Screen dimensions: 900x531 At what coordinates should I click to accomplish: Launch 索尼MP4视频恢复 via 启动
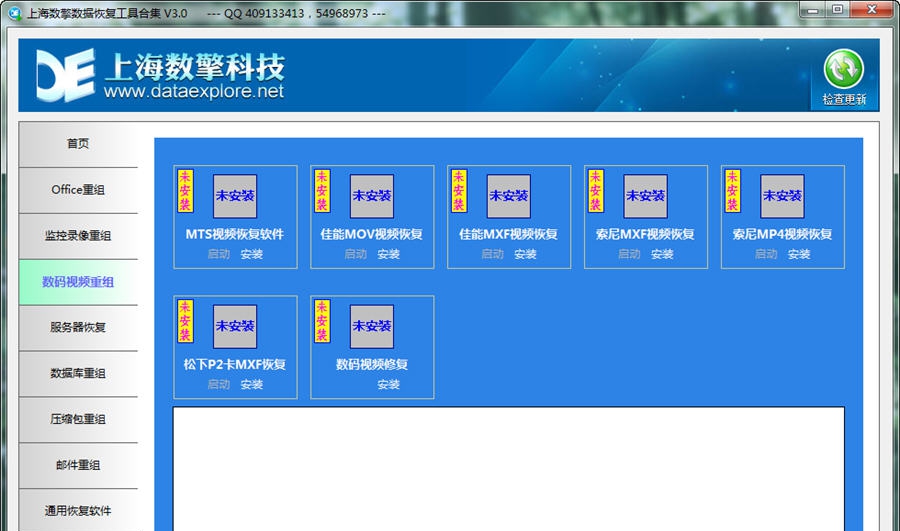click(x=766, y=254)
